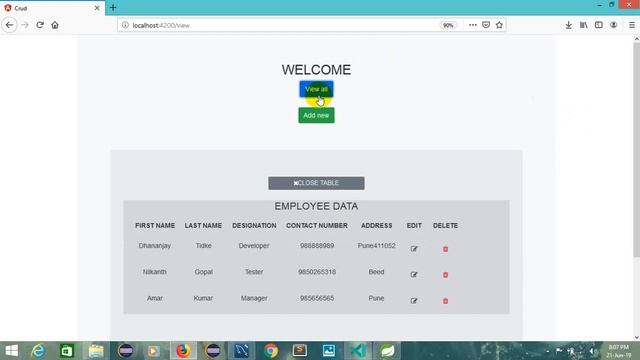Toggle the sidebar view
Viewport: 640px width, 360px height.
599,25
